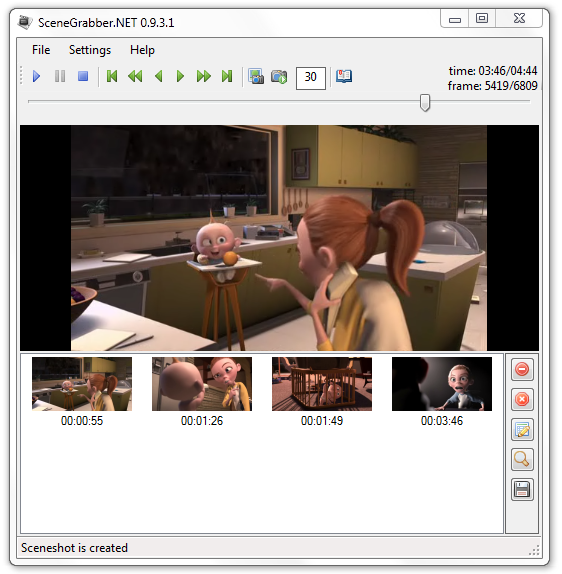Click the video seek slider thumb
Image resolution: width=562 pixels, height=574 pixels.
coord(425,102)
